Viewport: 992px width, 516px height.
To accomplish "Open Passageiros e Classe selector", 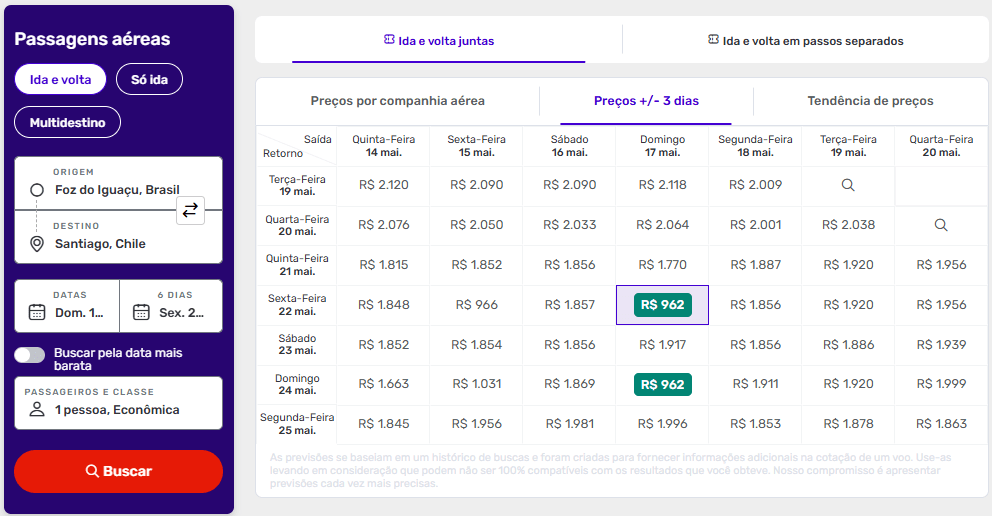I will point(118,402).
